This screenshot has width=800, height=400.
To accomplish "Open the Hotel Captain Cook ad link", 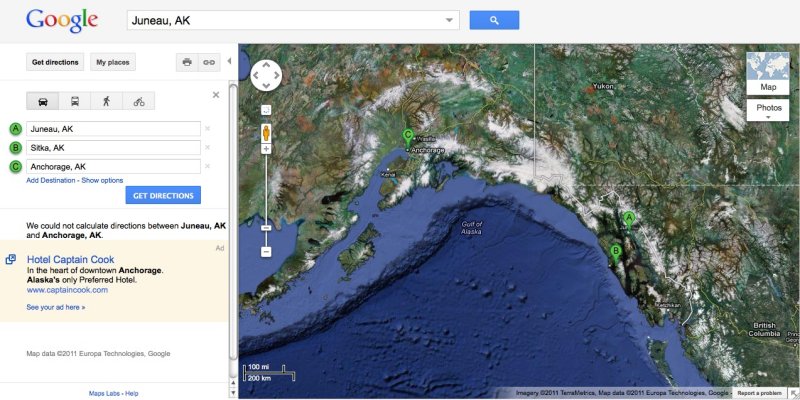I will point(70,259).
